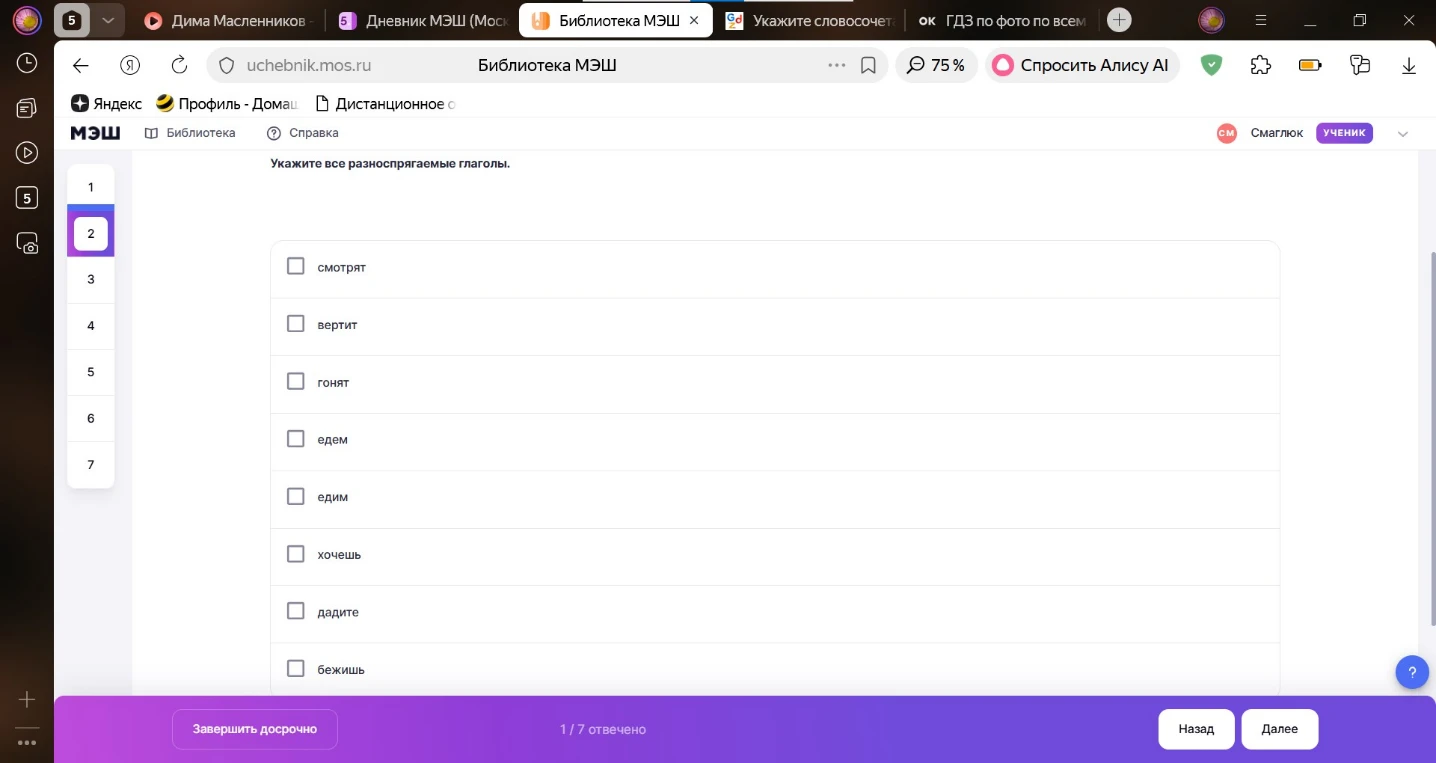Open browser downloads arrow icon

click(1408, 65)
